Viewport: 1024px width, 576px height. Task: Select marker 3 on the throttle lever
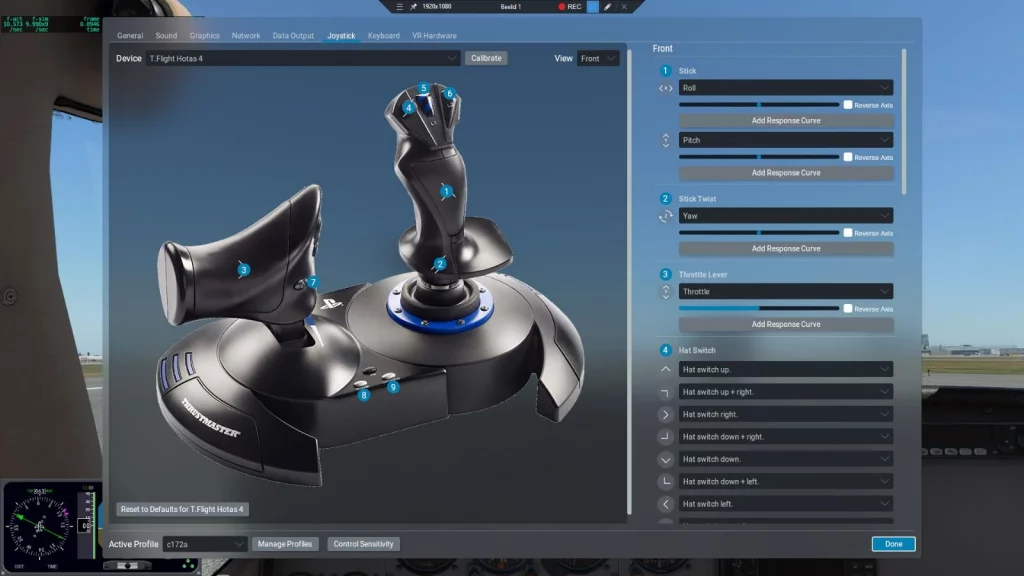click(243, 269)
